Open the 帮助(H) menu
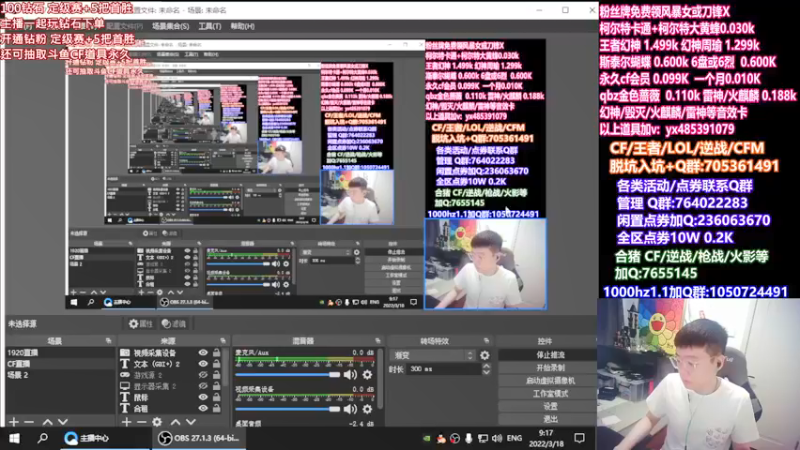The image size is (800, 450). coord(242,26)
